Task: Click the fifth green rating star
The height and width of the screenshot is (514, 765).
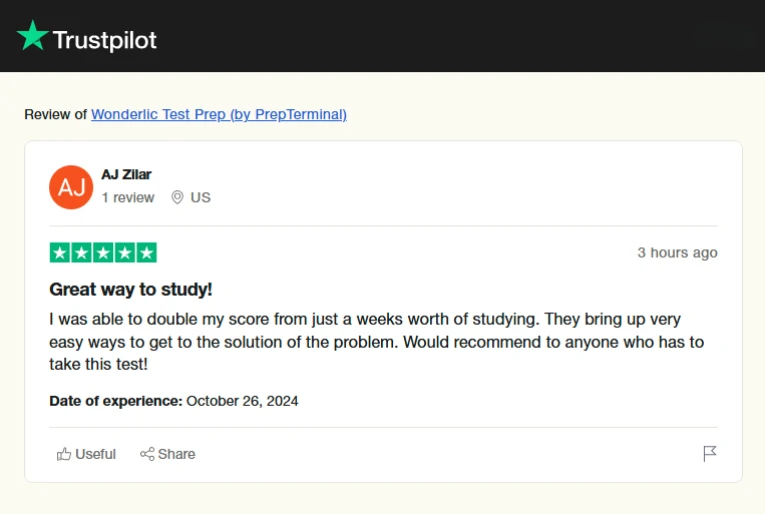Action: pos(146,253)
